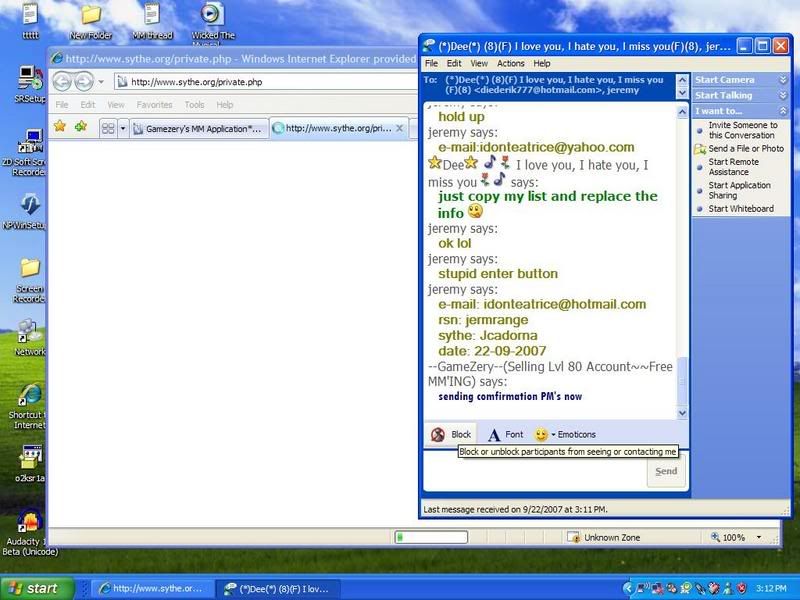The height and width of the screenshot is (600, 800).
Task: Click the 100% zoom level button
Action: coord(729,537)
